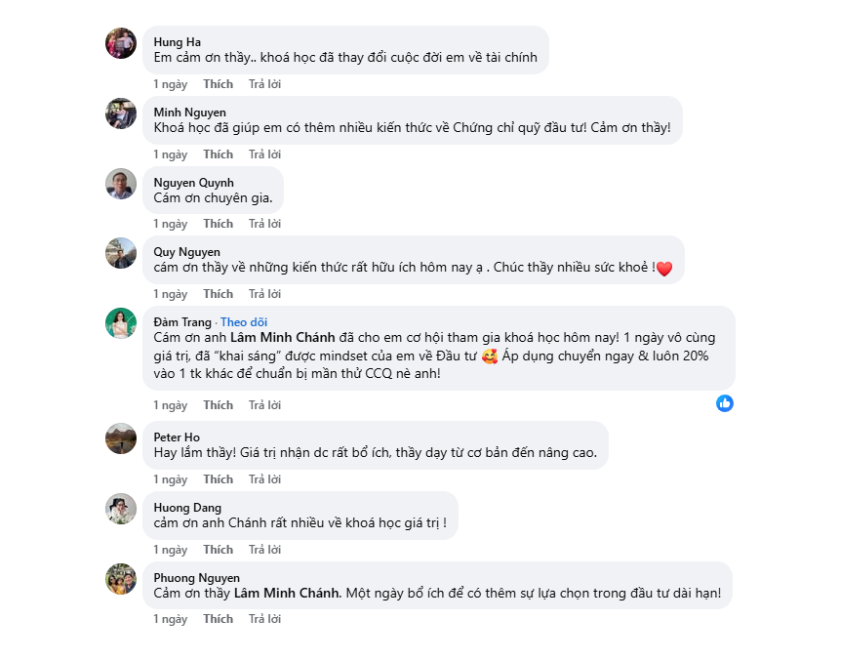This screenshot has width=850, height=650.
Task: Click Huong Dang's profile avatar
Action: pos(121,508)
